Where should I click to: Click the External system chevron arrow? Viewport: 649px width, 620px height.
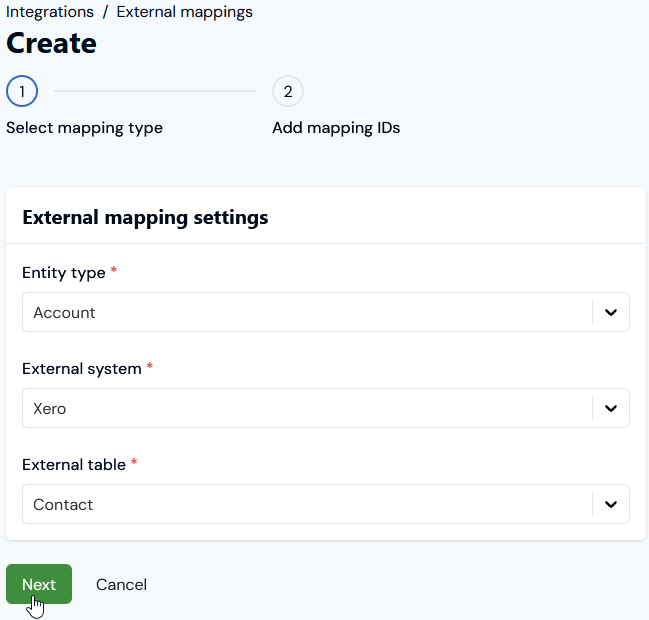(611, 408)
